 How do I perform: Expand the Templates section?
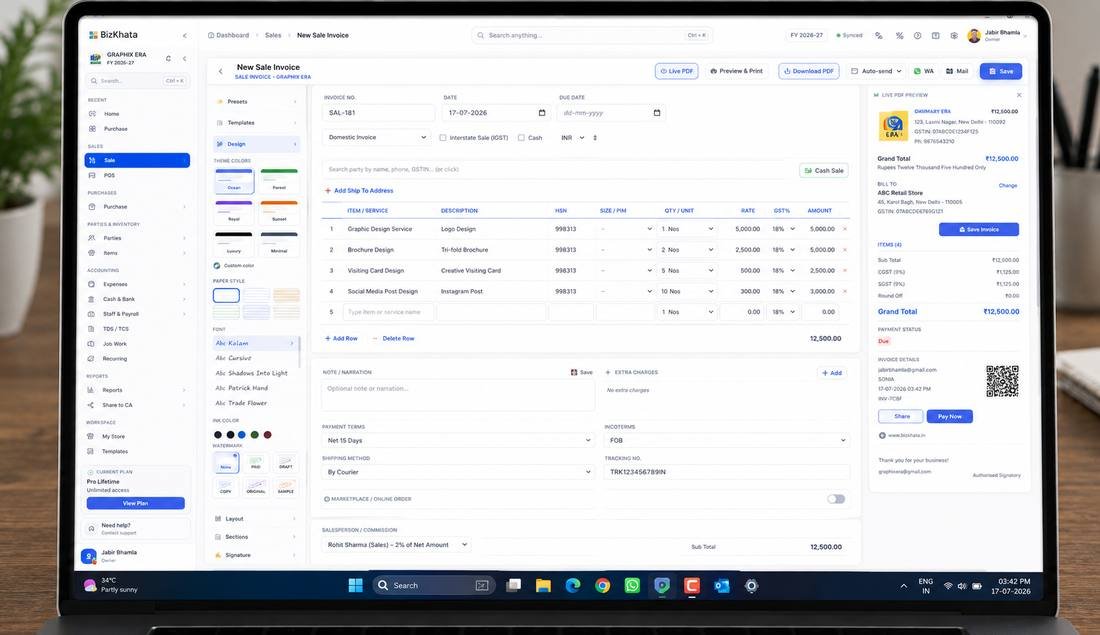point(256,123)
